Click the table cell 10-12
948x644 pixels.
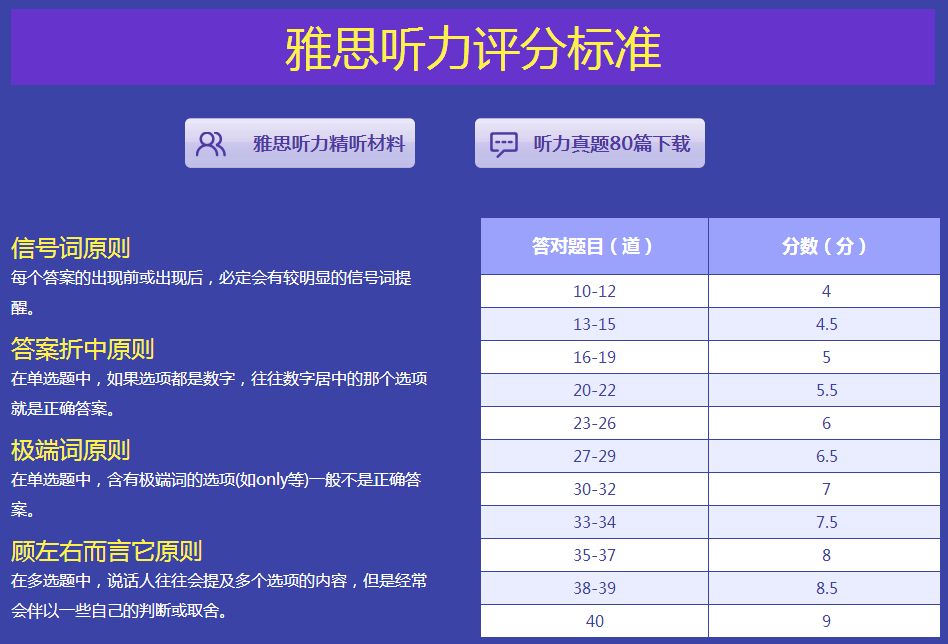[594, 291]
